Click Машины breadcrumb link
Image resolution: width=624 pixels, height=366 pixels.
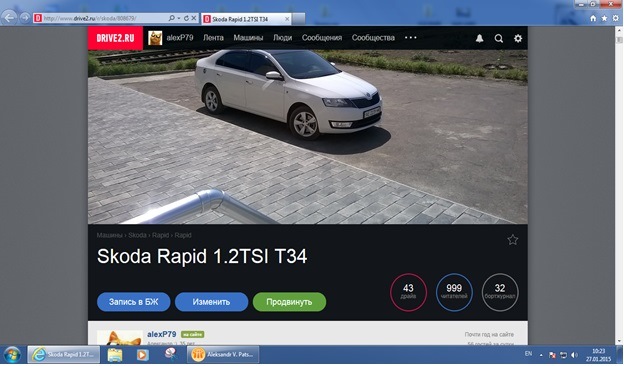pos(109,235)
